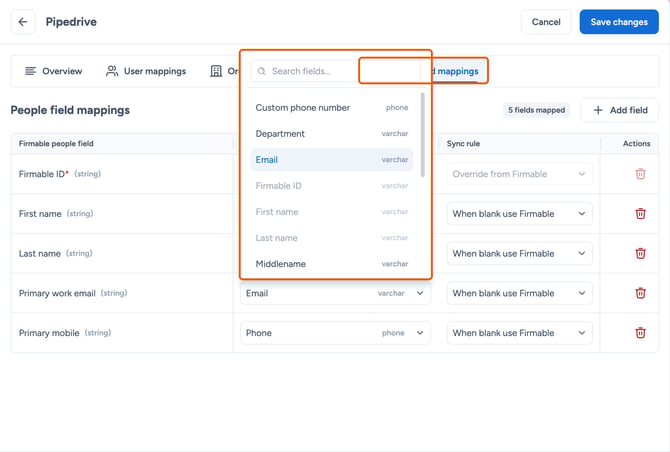Open the Phone field dropdown
This screenshot has height=452, width=670.
click(335, 333)
